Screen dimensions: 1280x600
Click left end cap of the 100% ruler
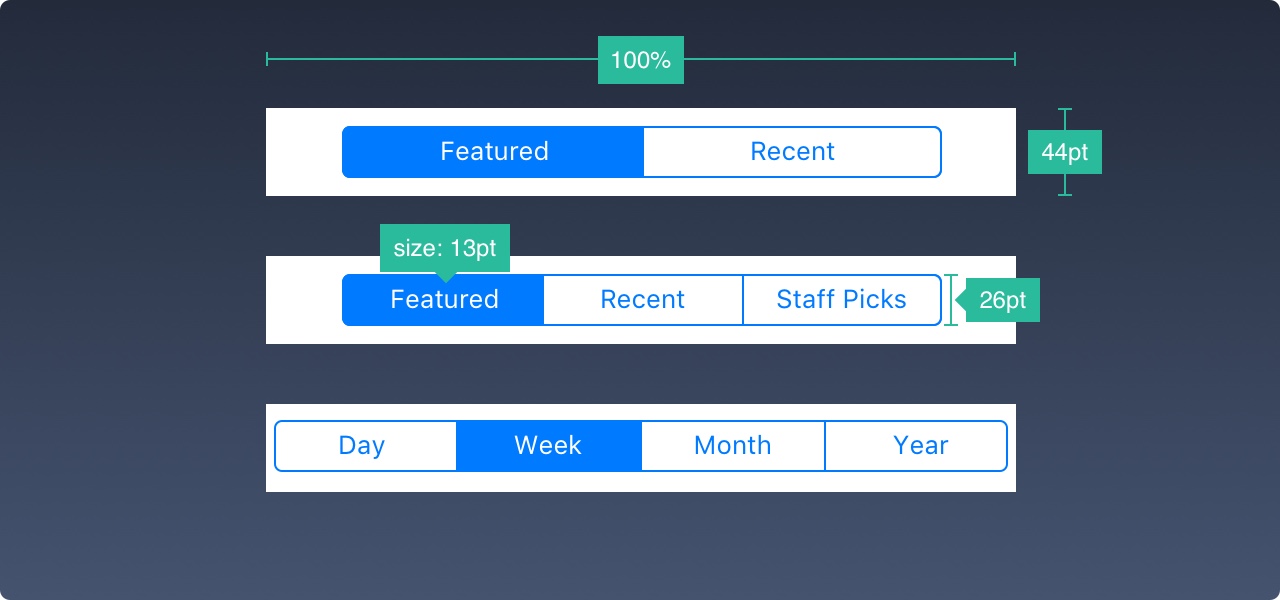coord(267,60)
